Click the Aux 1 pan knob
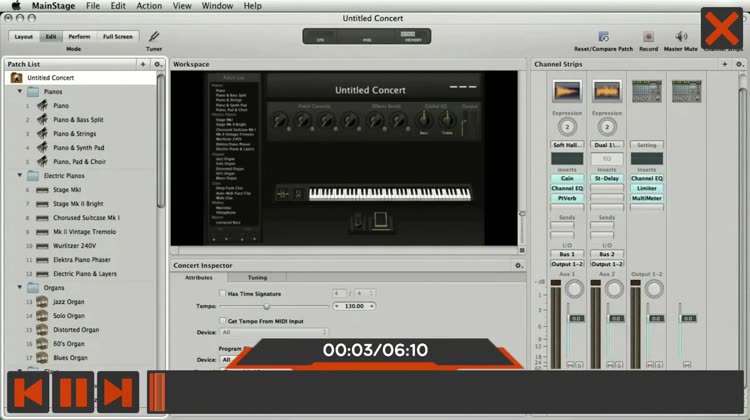The height and width of the screenshot is (420, 750). point(574,289)
